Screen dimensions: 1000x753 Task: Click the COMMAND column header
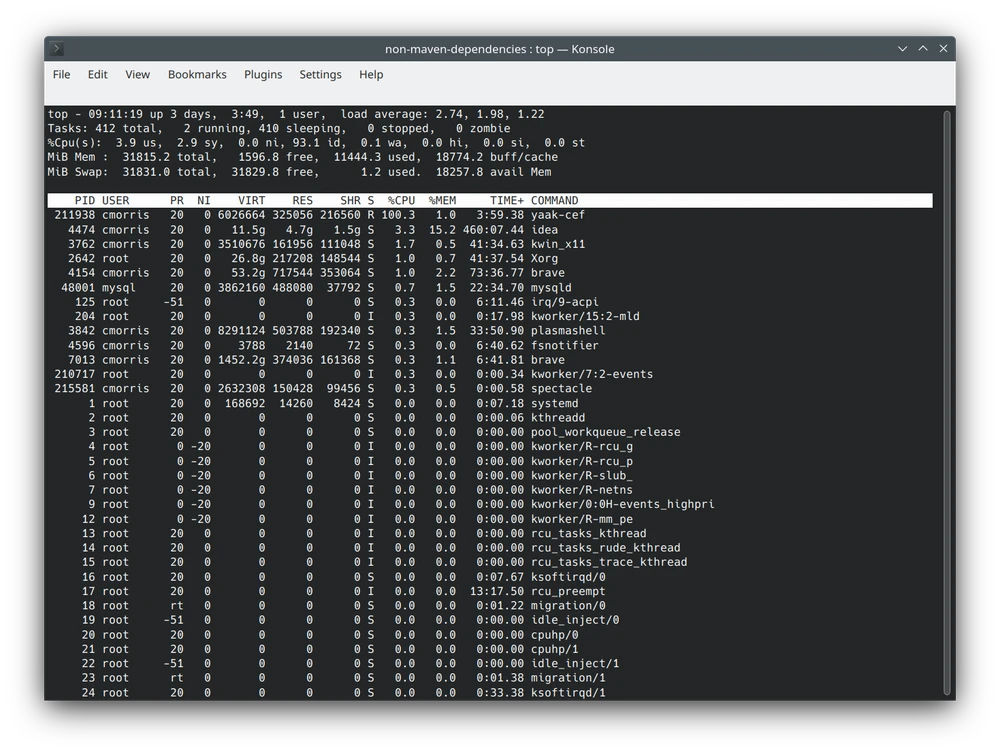pyautogui.click(x=554, y=200)
